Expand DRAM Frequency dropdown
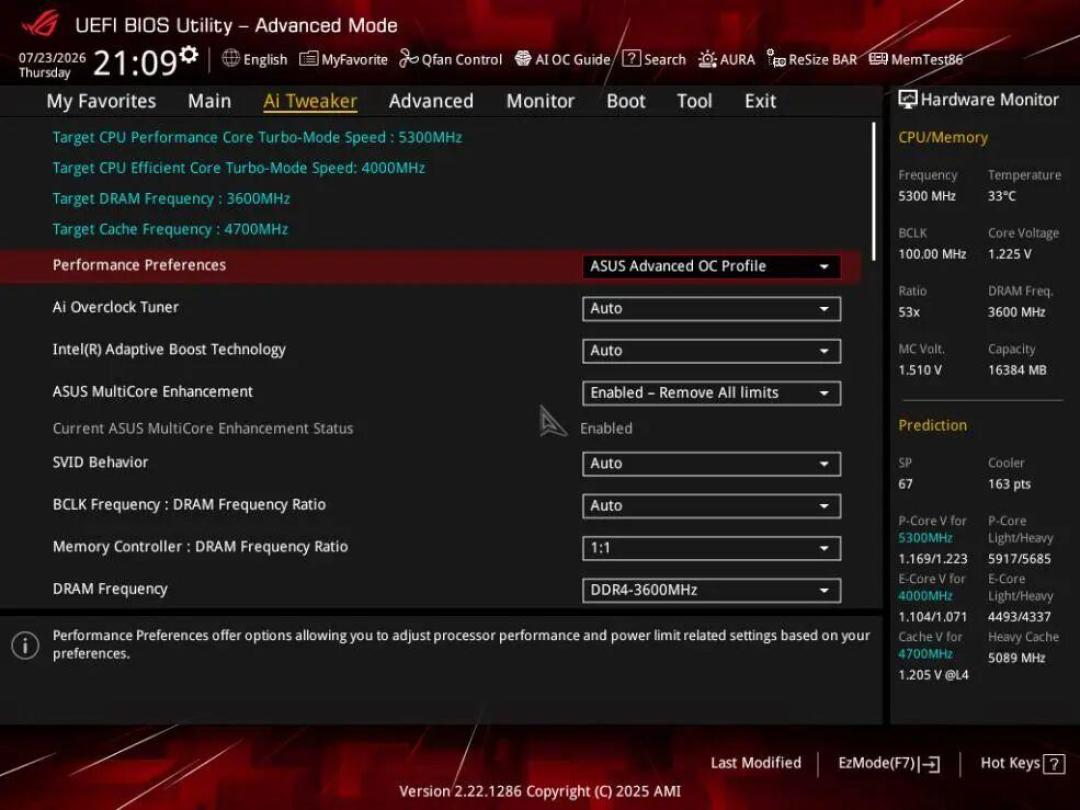 (711, 590)
